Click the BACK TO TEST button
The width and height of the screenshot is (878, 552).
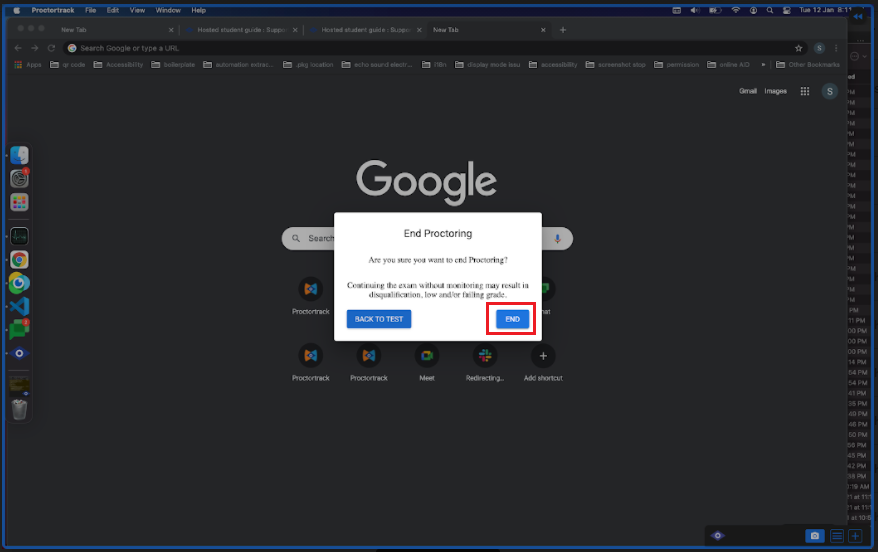379,319
